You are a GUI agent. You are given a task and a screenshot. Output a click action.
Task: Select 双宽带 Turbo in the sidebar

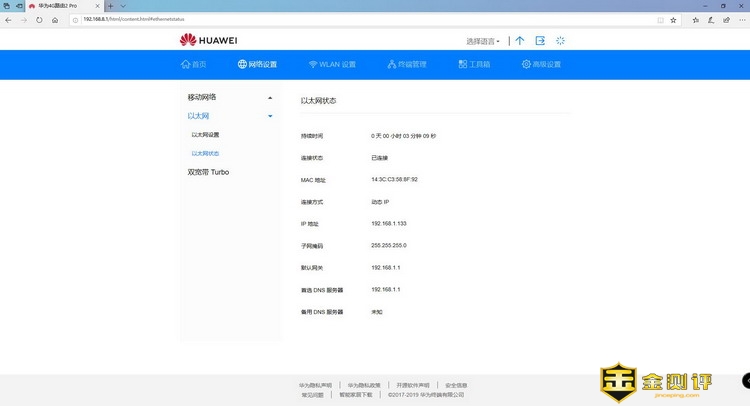(x=208, y=172)
